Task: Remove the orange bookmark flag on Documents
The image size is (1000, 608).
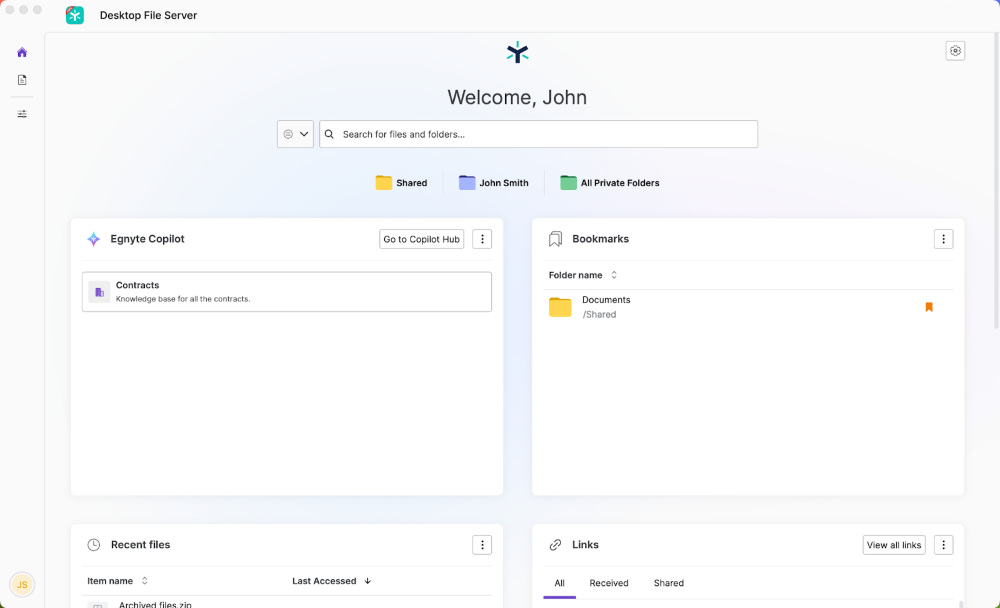Action: pos(929,307)
